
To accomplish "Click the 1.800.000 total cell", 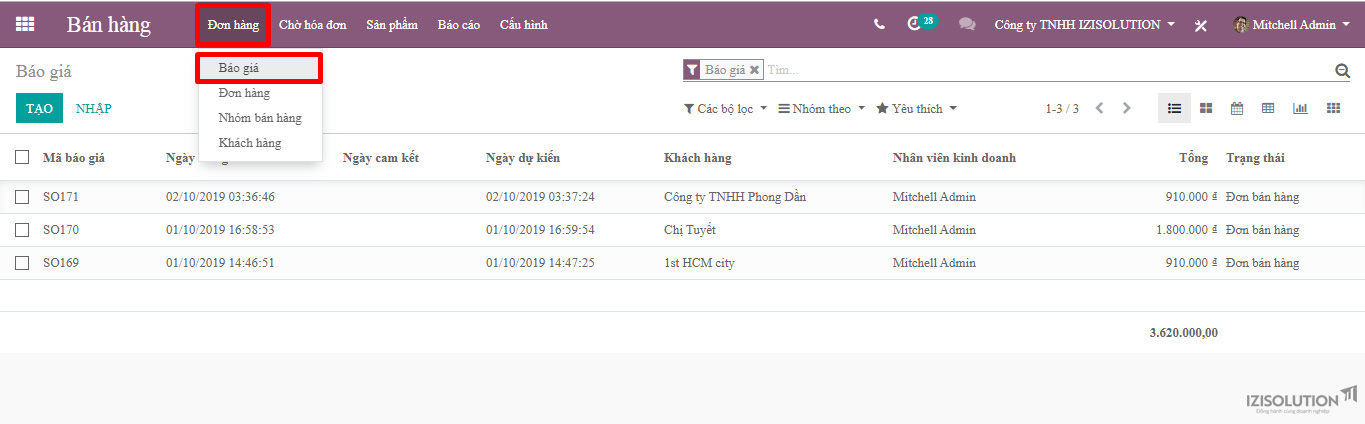I will coord(1187,230).
